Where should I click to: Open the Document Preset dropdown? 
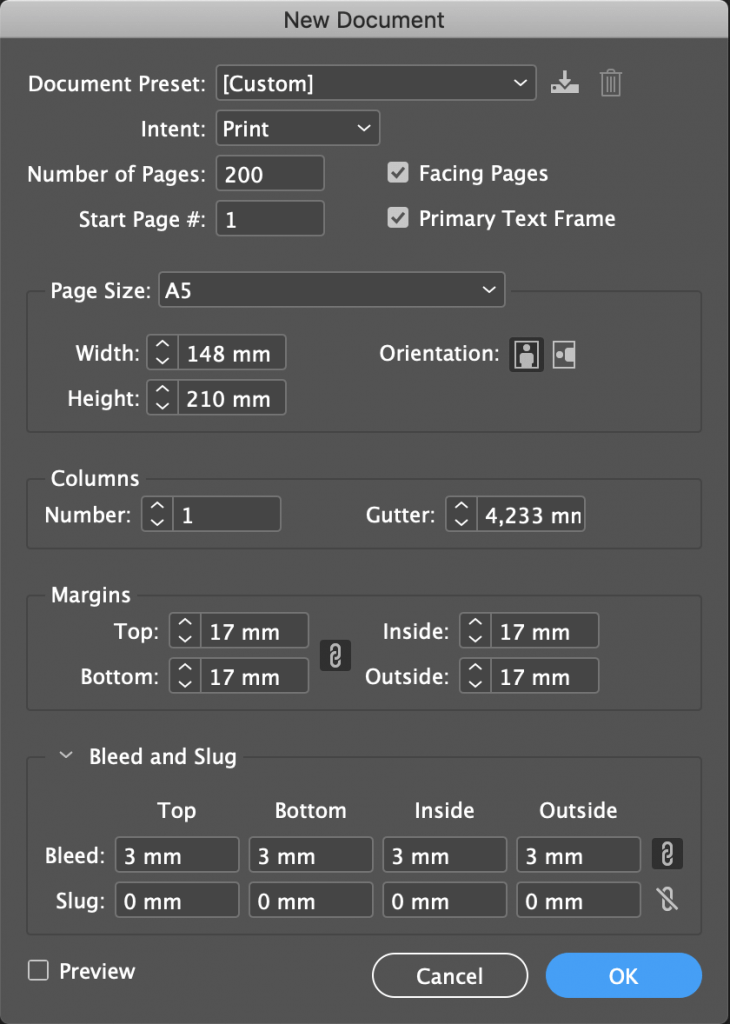(x=376, y=83)
